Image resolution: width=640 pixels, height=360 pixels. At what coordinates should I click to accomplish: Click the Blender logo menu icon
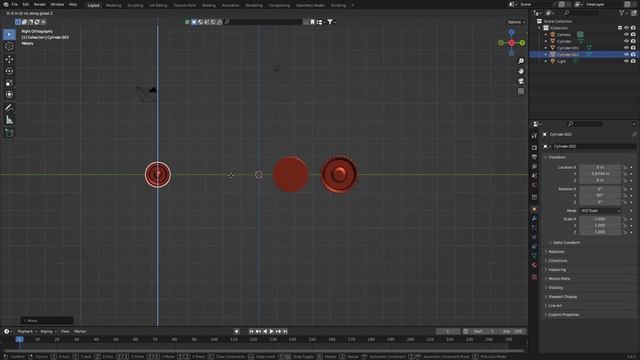click(x=6, y=4)
